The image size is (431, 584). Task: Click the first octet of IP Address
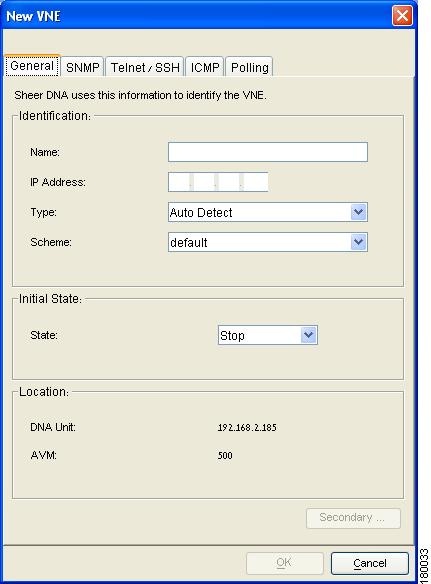coord(180,182)
